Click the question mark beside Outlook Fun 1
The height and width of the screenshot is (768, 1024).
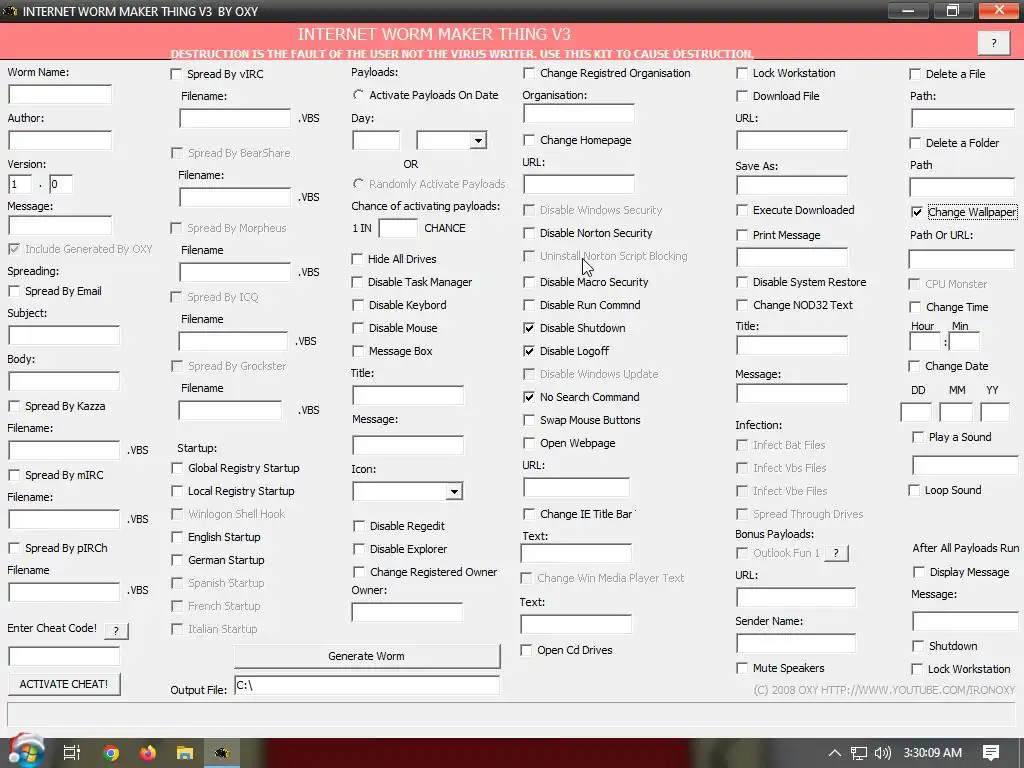coord(836,553)
